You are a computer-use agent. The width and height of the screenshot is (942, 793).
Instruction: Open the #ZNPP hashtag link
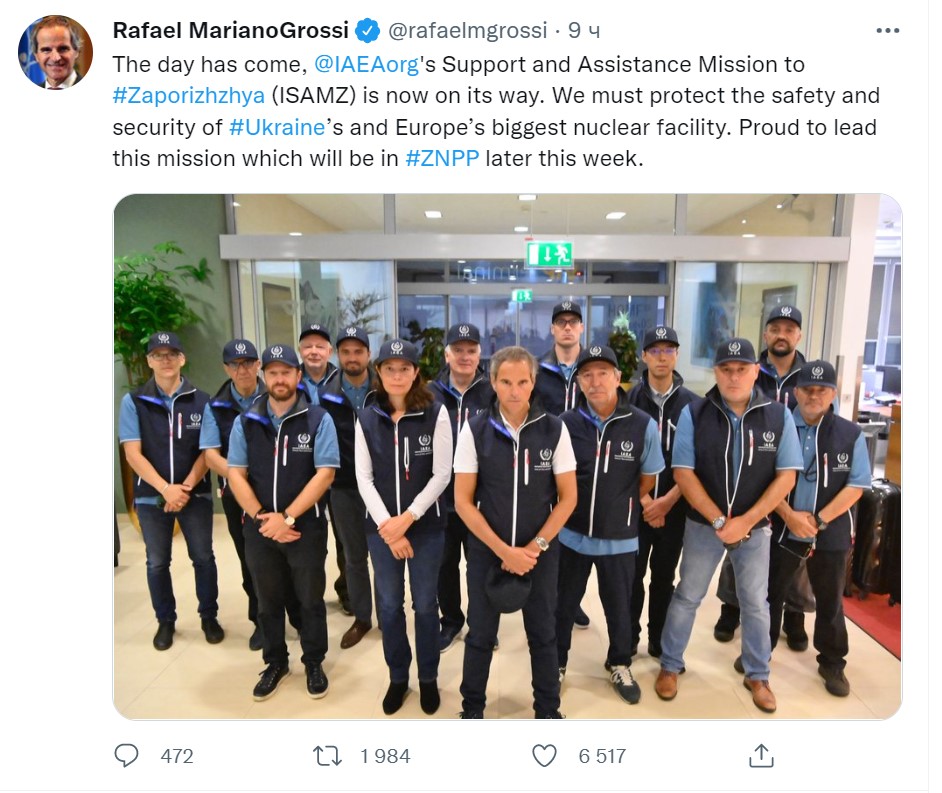click(442, 159)
